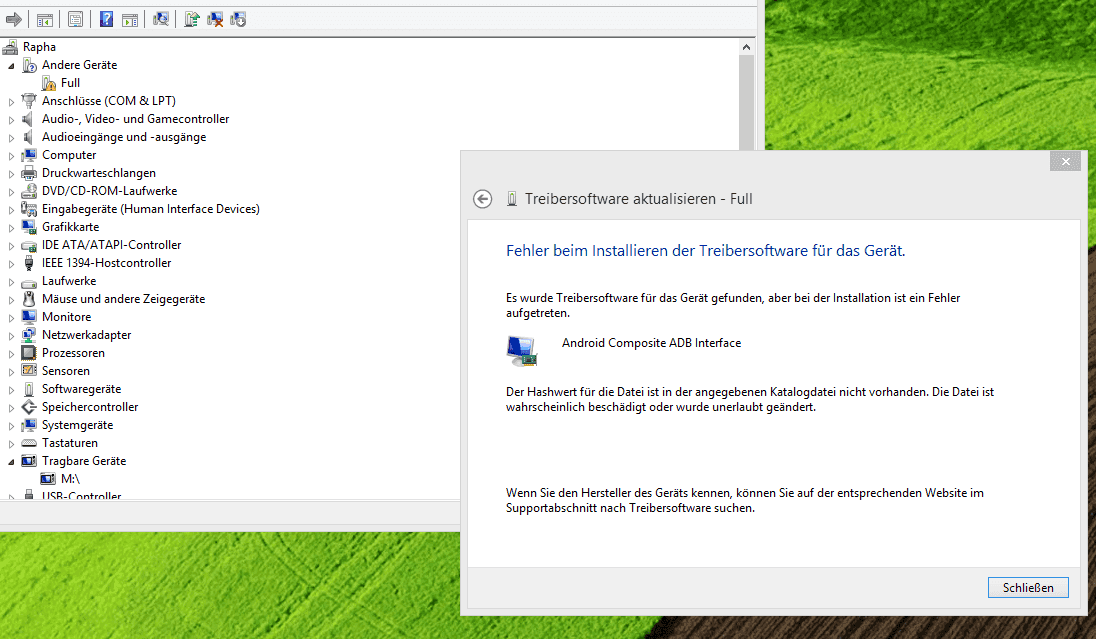The height and width of the screenshot is (639, 1096).
Task: Open Help via the blue question mark icon
Action: pos(106,20)
